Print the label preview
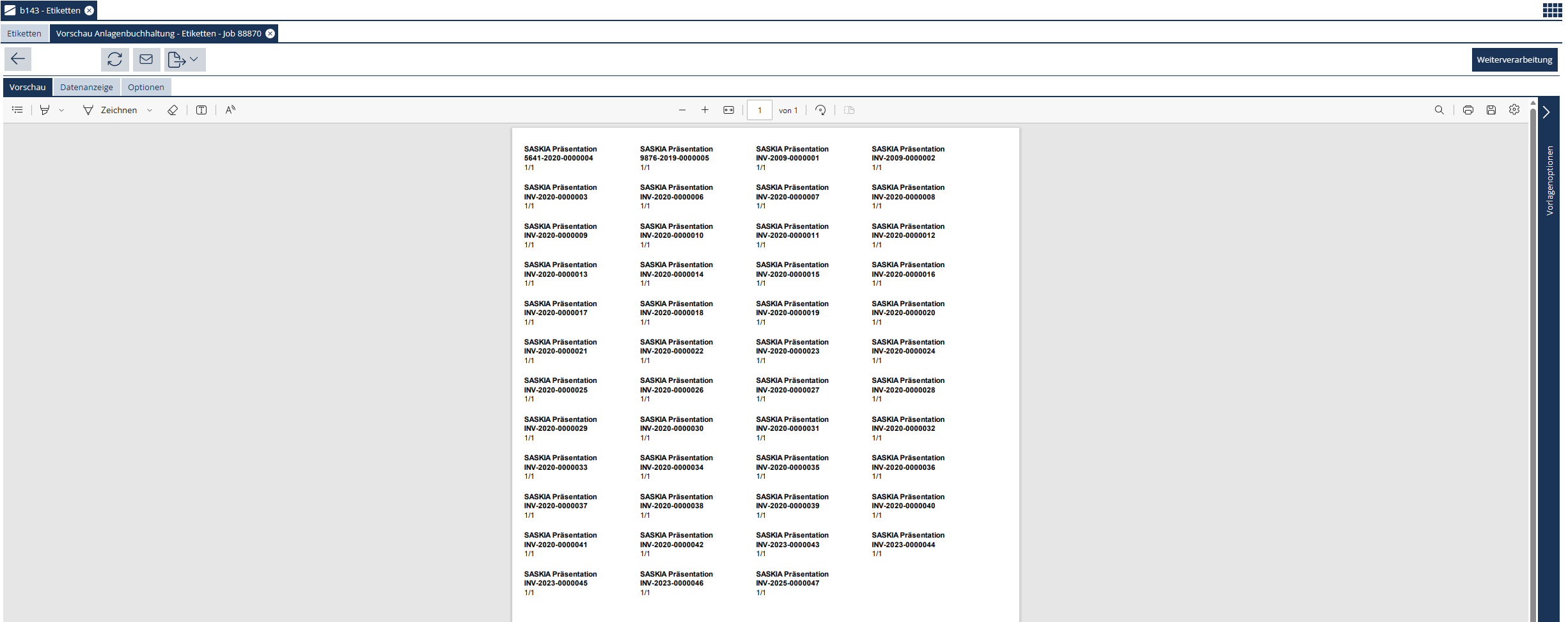This screenshot has width=1568, height=622. pyautogui.click(x=1468, y=110)
